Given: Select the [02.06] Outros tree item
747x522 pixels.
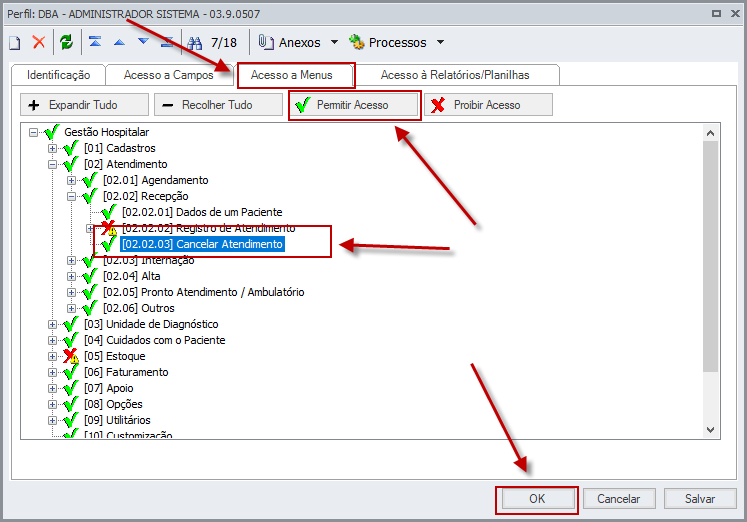Looking at the screenshot, I should click(x=139, y=308).
